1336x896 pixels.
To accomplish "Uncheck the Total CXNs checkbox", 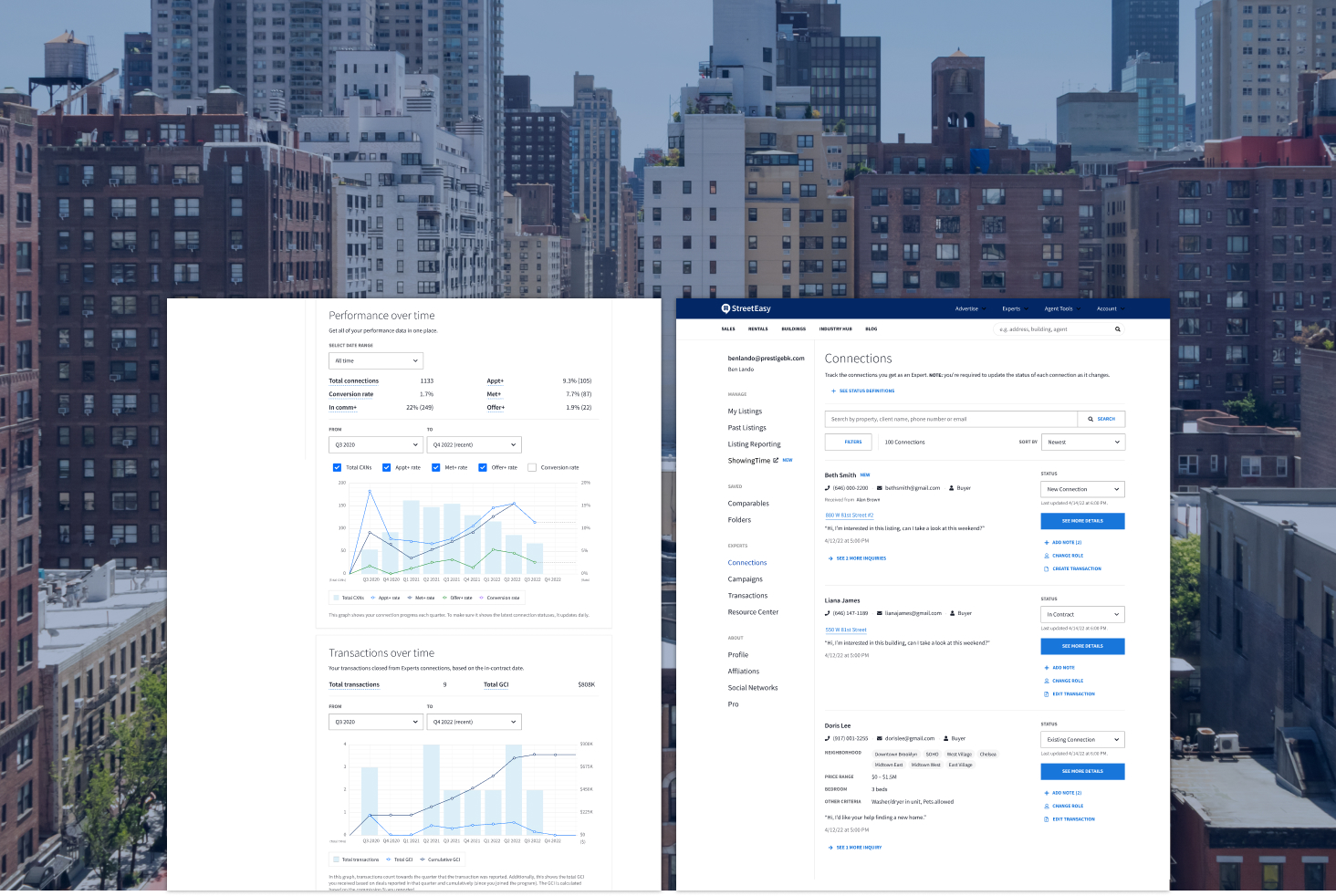I will pos(337,467).
